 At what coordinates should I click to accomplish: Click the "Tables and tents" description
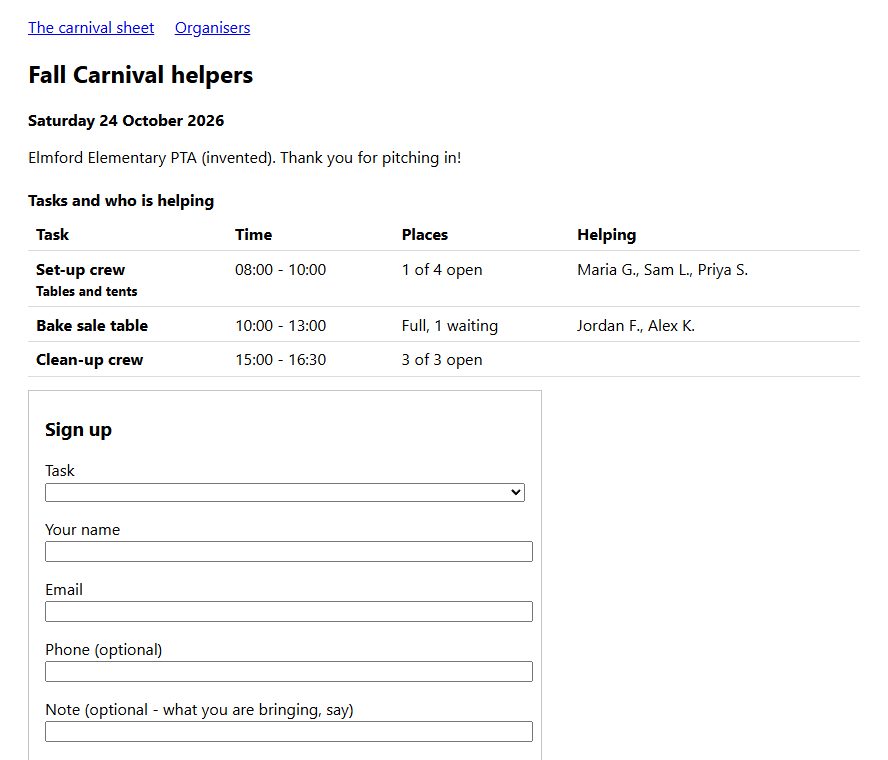(x=87, y=291)
